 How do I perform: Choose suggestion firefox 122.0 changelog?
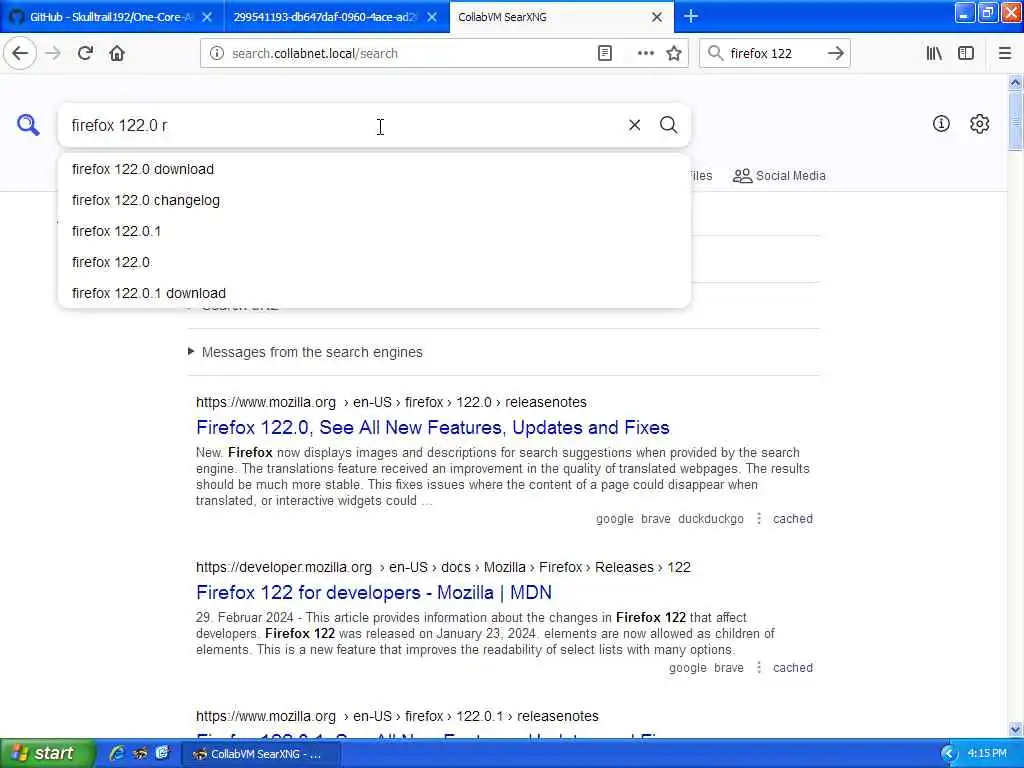[x=374, y=200]
